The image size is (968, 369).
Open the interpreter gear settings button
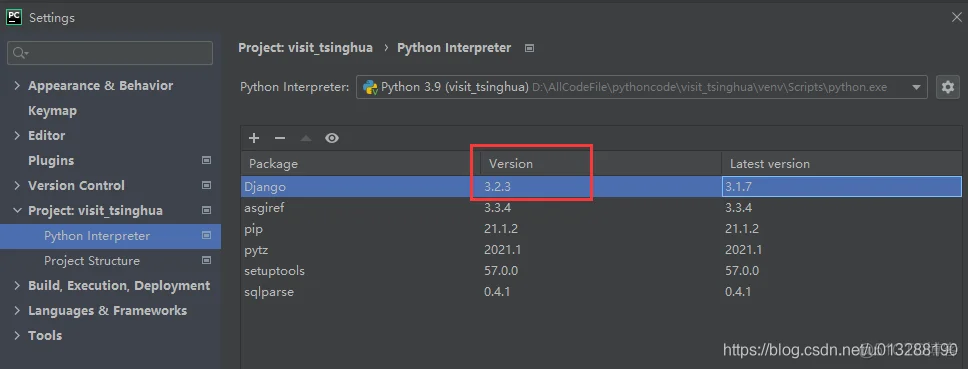coord(948,87)
